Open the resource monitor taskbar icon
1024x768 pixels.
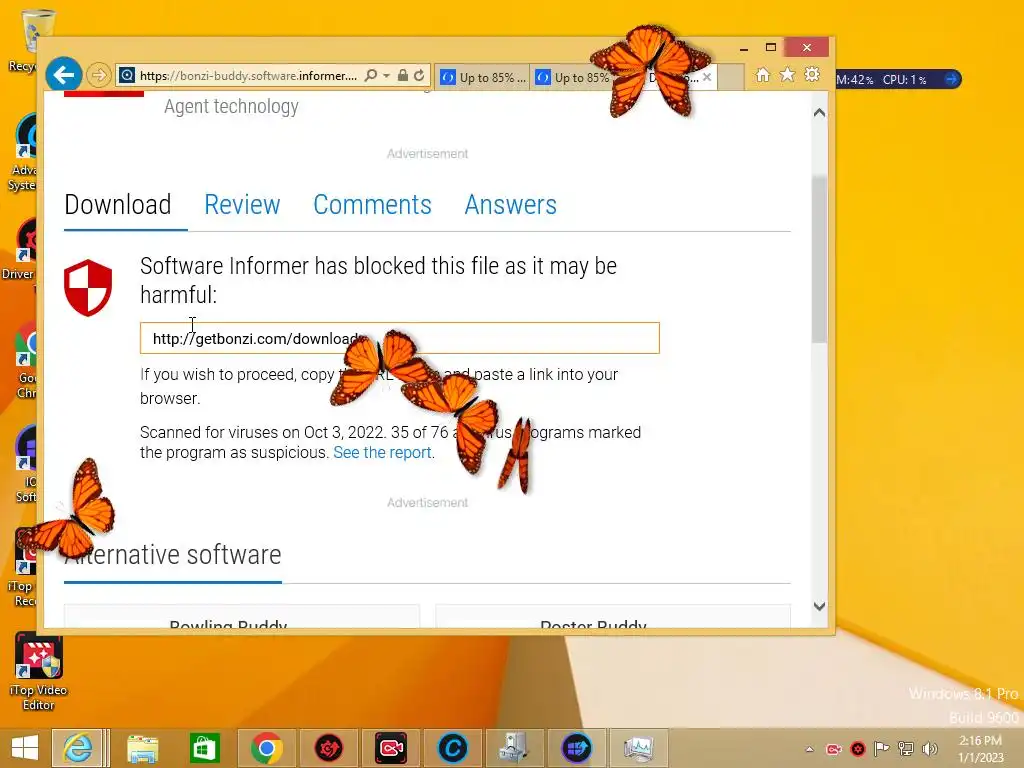pyautogui.click(x=639, y=748)
